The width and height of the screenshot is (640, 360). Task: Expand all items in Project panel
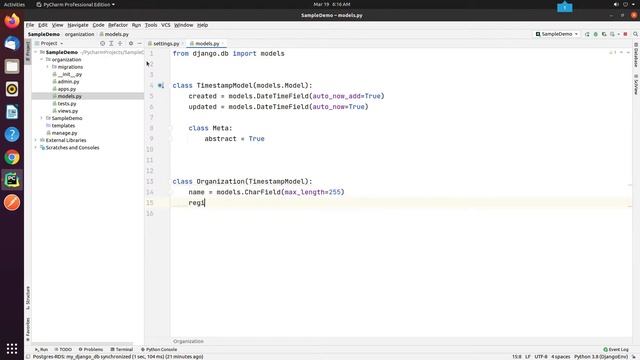pos(111,43)
